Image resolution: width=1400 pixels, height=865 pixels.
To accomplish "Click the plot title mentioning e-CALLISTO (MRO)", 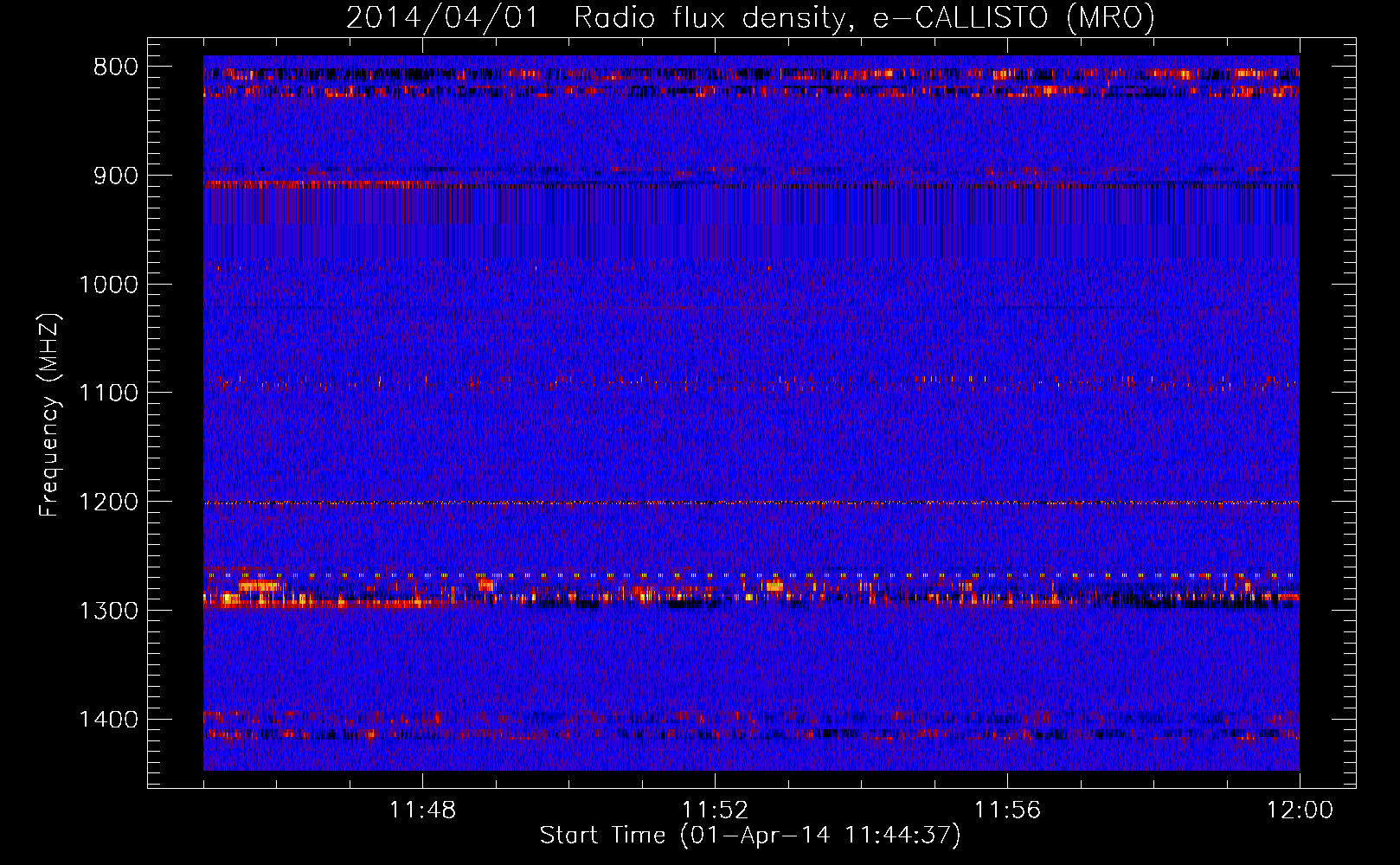I will point(750,17).
